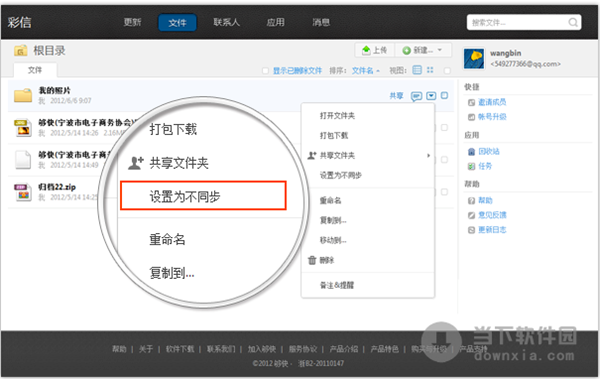This screenshot has width=600, height=379.
Task: Tick select-all checkbox beside view icons
Action: pyautogui.click(x=447, y=71)
